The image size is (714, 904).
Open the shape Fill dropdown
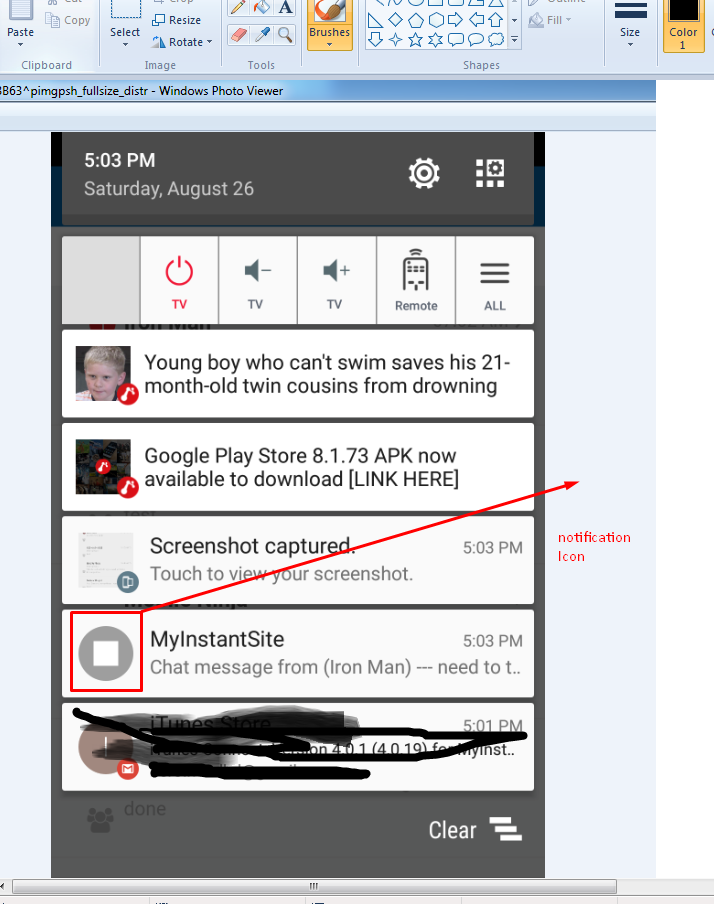pyautogui.click(x=551, y=20)
